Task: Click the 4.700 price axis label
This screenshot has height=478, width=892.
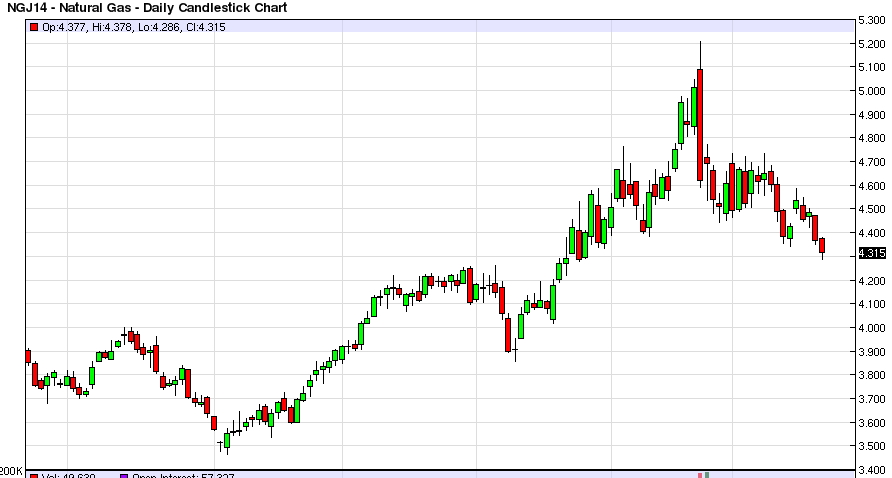Action: [871, 162]
